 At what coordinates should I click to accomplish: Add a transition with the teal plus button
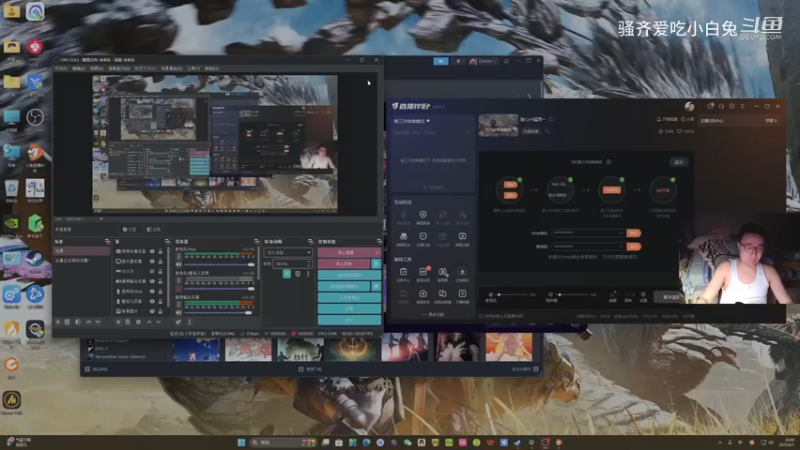tap(287, 274)
